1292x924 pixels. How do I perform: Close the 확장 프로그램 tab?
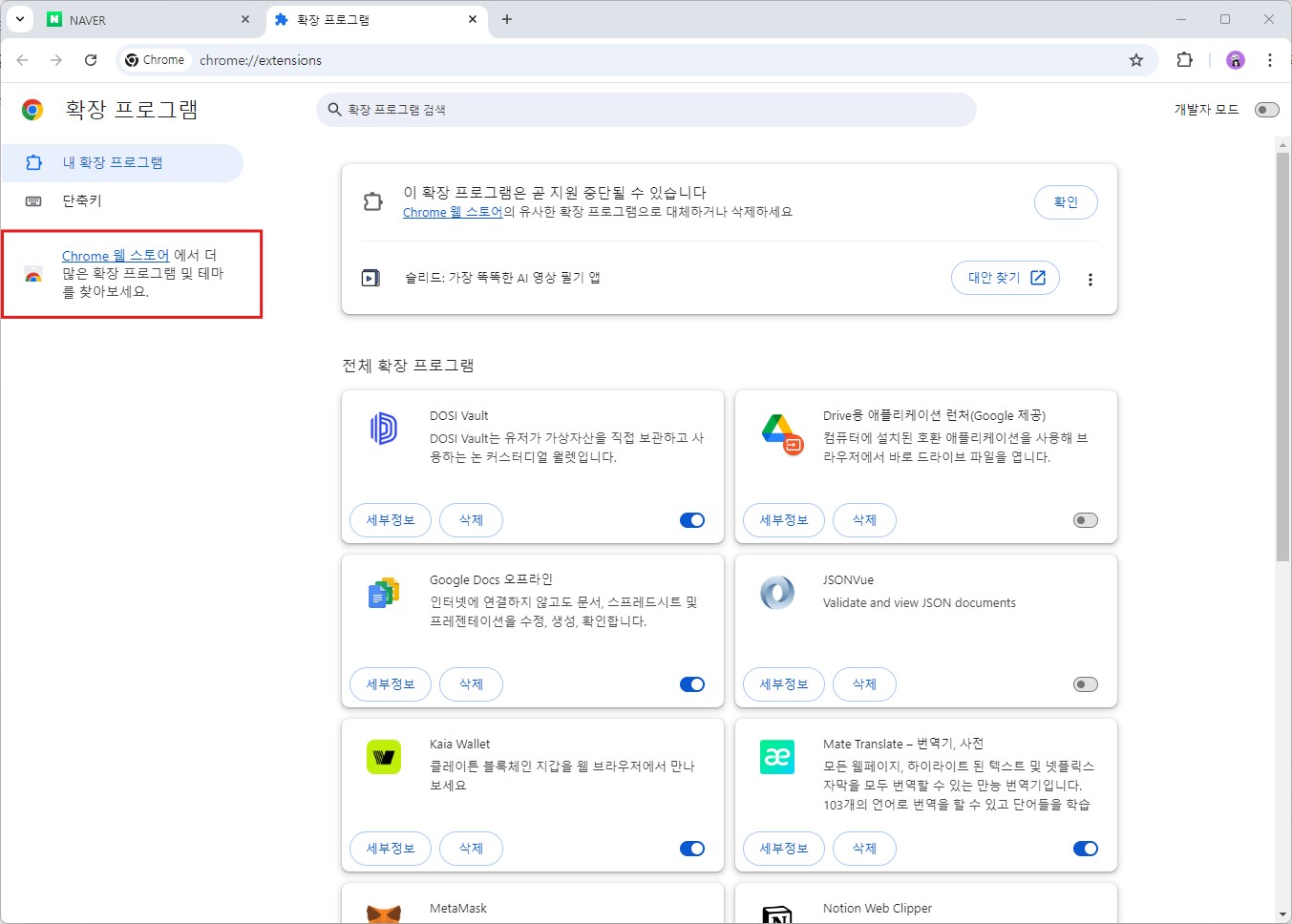(473, 19)
